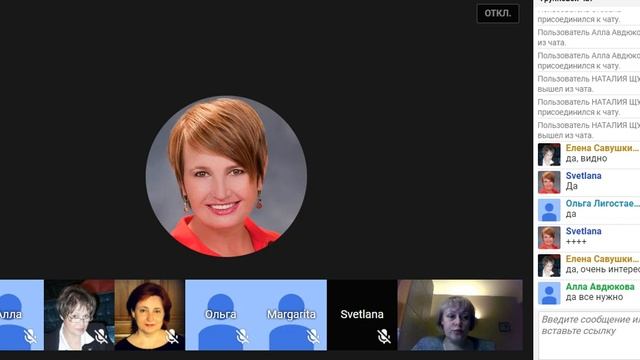Click the message 'да, очень интерес'
Viewport: 640px width, 360px height.
click(x=602, y=269)
